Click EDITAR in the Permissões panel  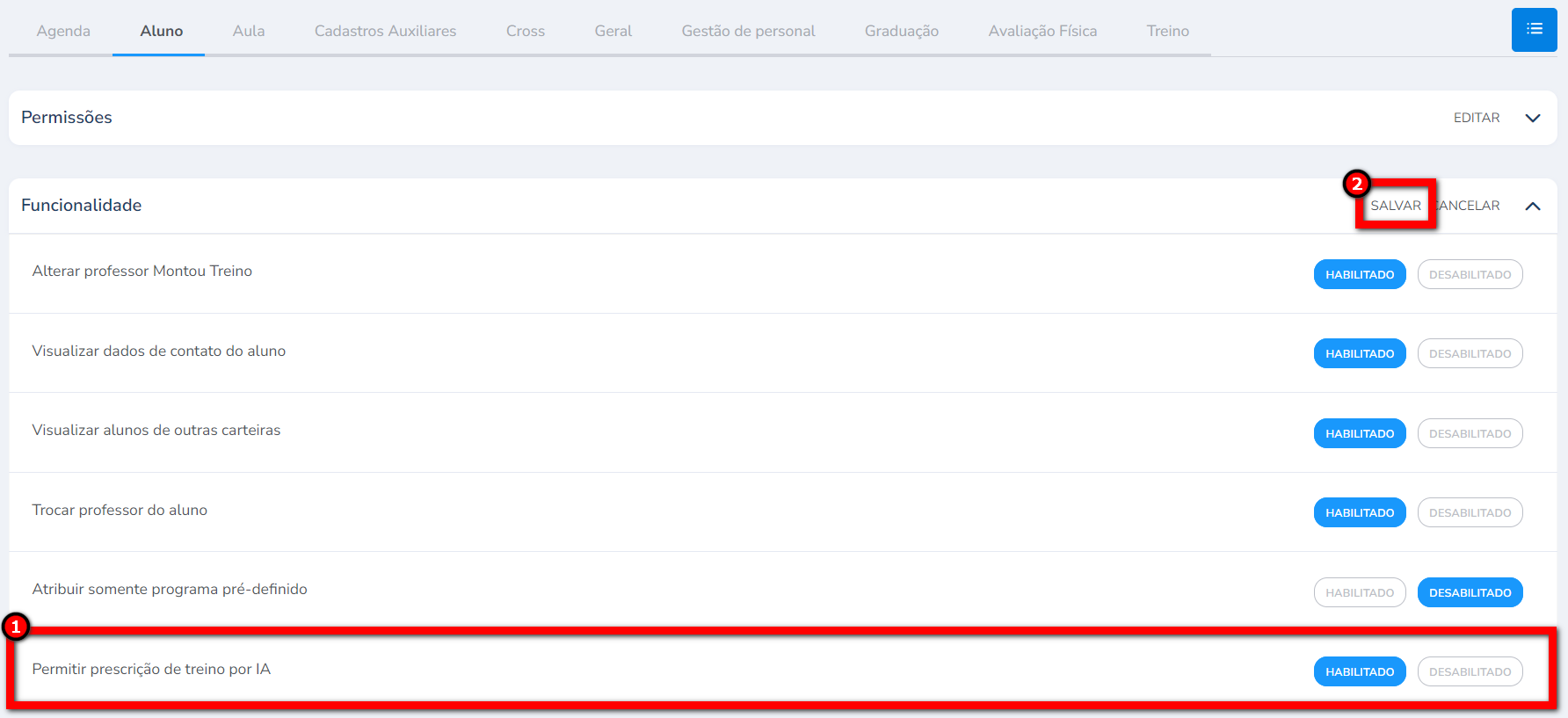1476,118
